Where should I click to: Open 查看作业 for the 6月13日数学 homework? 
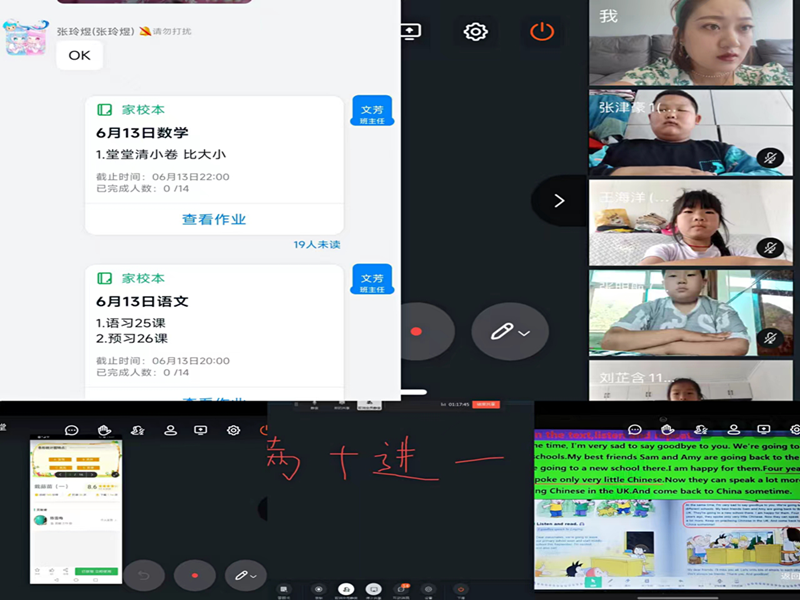coord(214,219)
